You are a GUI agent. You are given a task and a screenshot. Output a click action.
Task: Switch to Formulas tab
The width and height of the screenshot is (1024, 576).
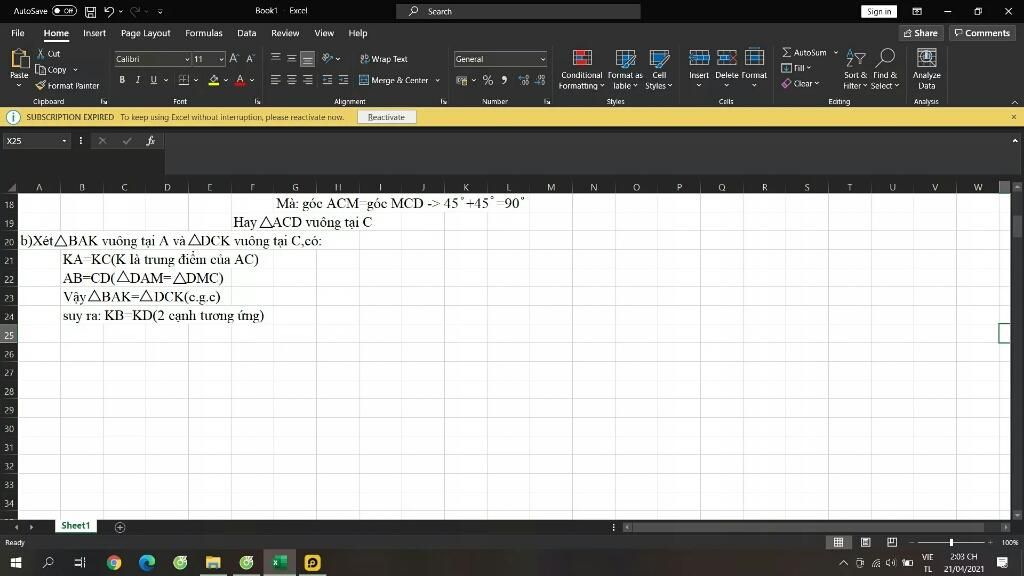tap(204, 33)
